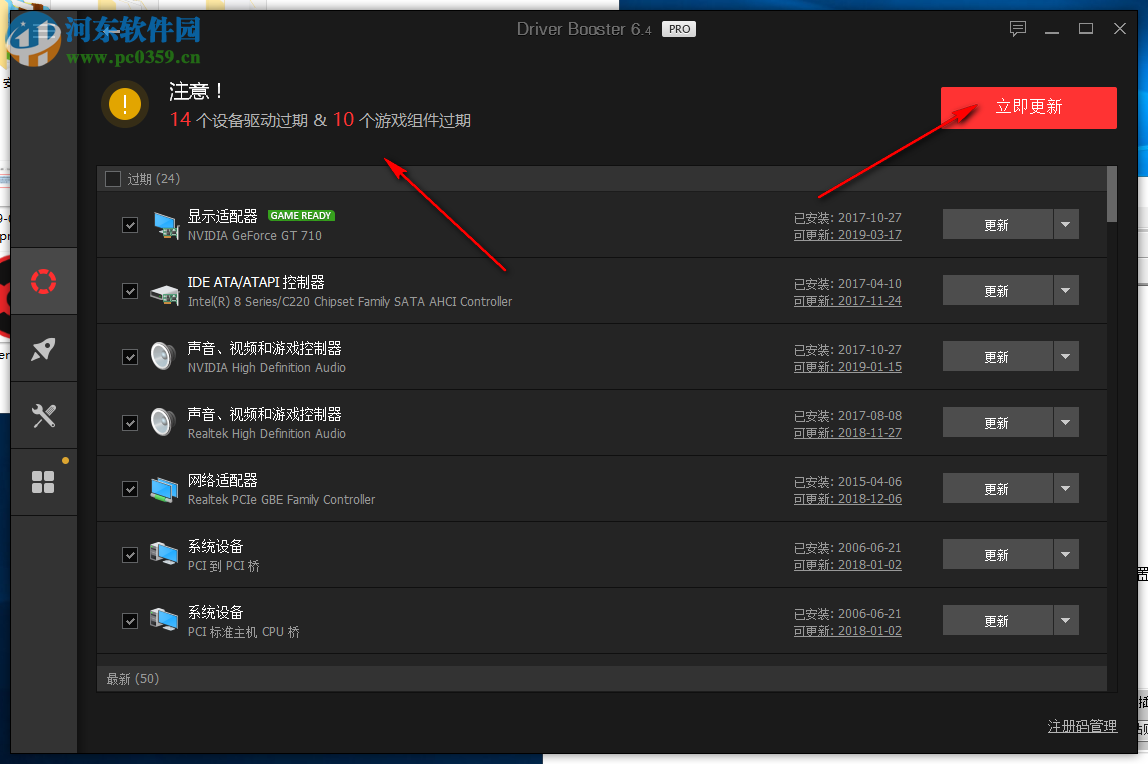Click the Realtek High Definition Audio speaker icon

click(x=163, y=422)
